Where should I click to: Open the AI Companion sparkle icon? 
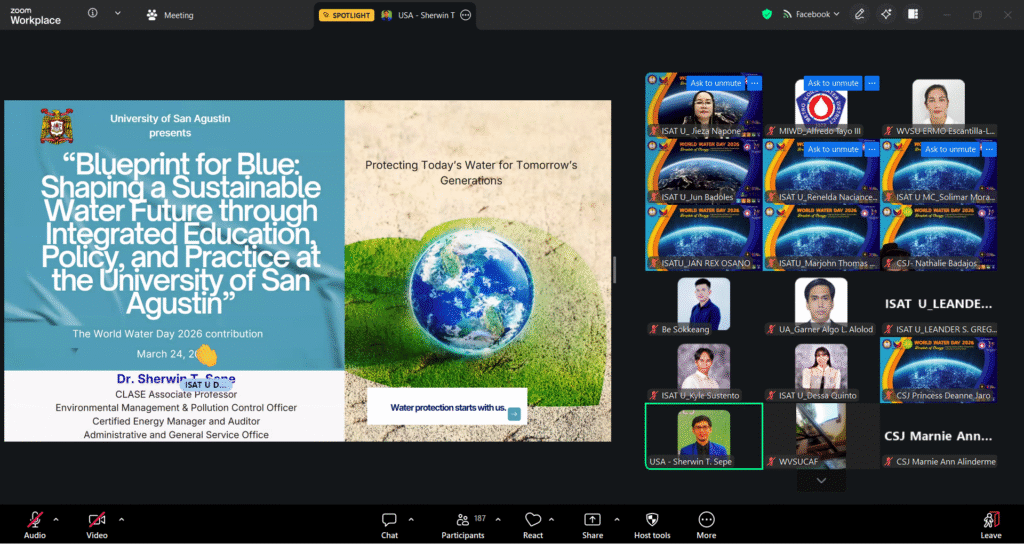[x=885, y=14]
